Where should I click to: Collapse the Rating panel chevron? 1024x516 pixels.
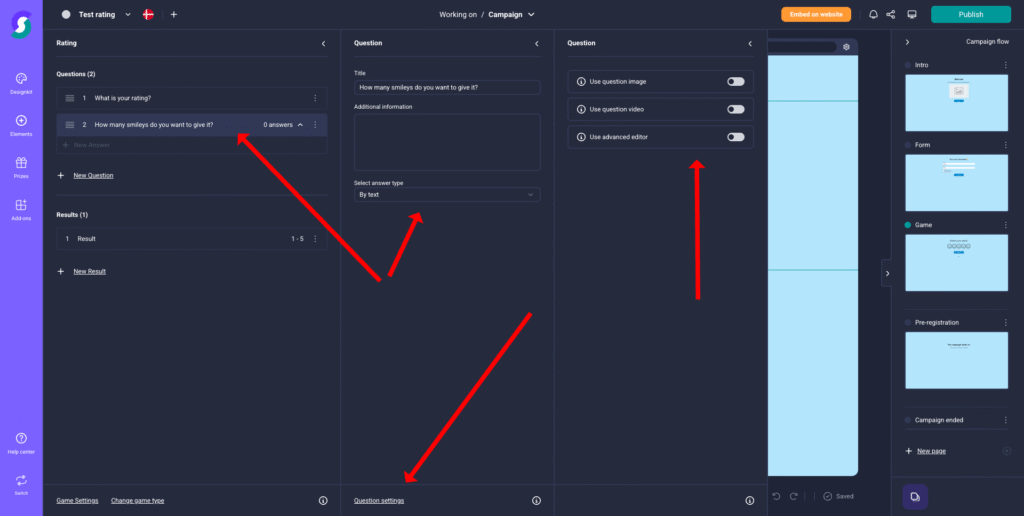(323, 43)
